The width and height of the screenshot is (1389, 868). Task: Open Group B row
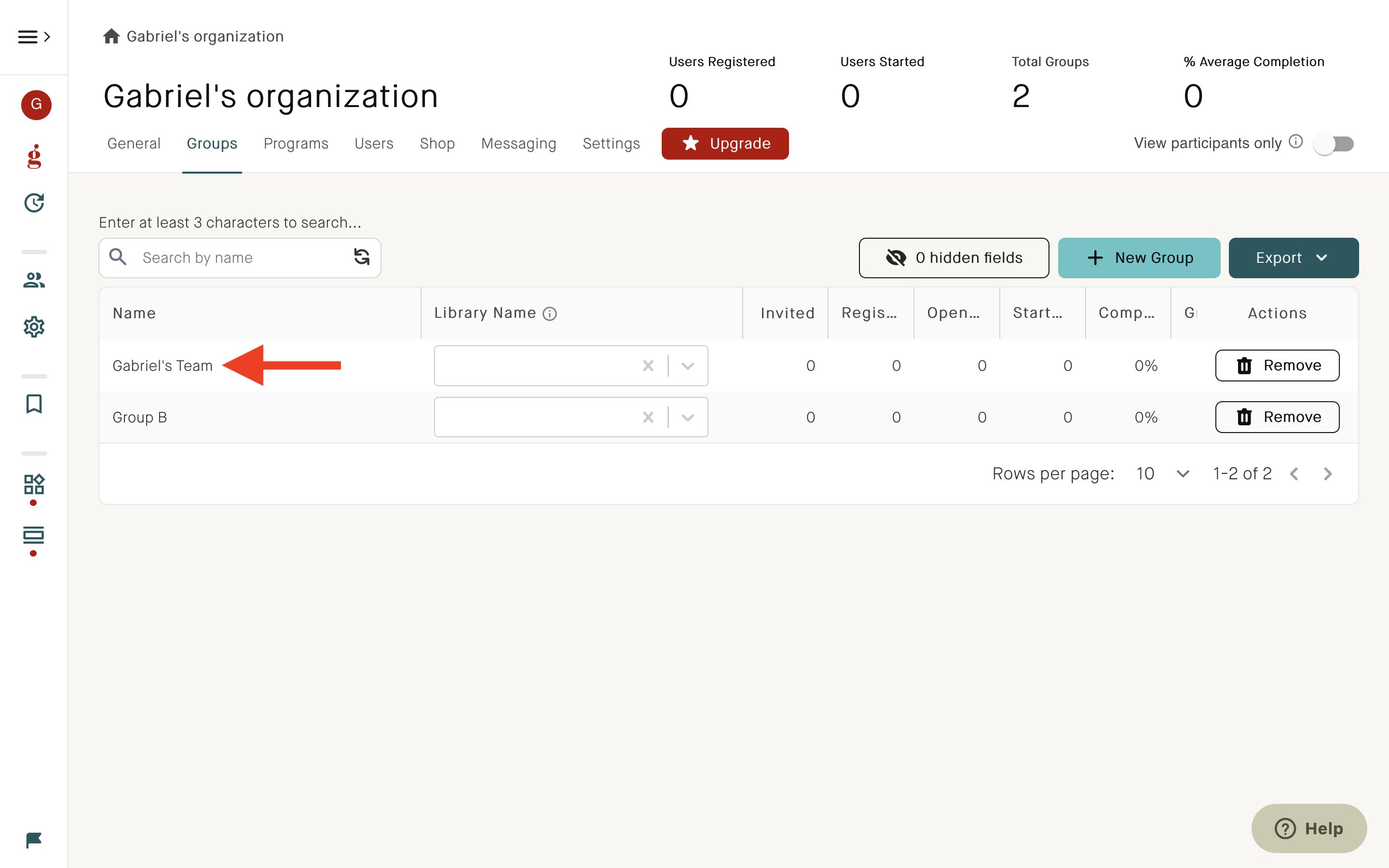(139, 417)
